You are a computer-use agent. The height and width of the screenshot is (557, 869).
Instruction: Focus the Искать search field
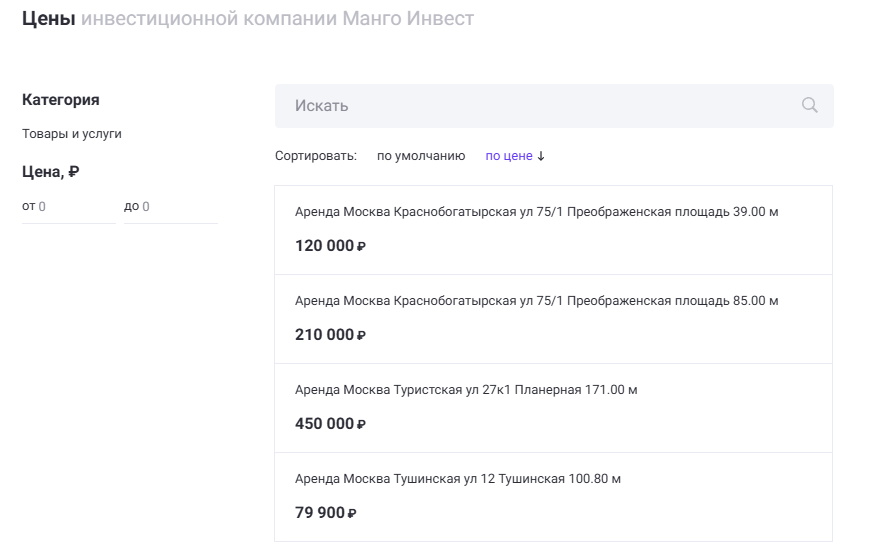540,105
